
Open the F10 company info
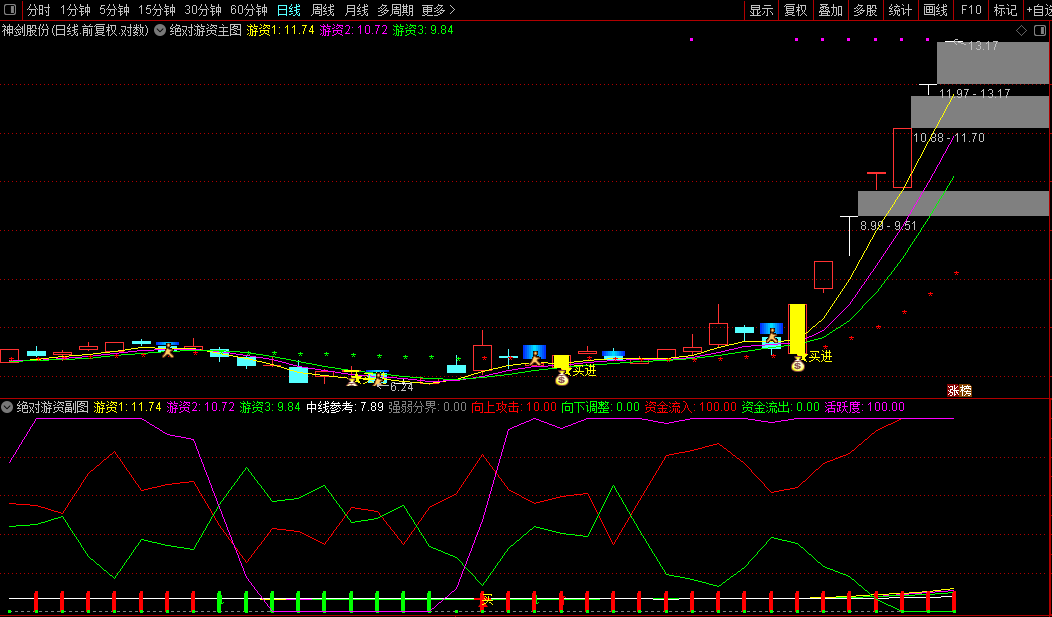tap(971, 10)
